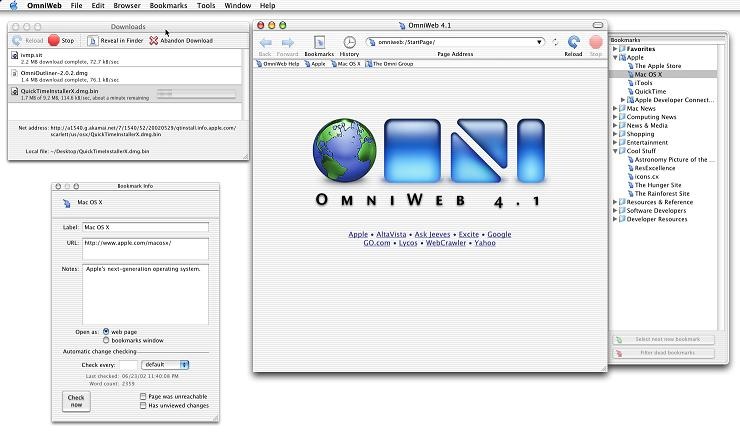Viewport: 740px width, 445px height.
Task: Select ivmp.sit file icon in Downloads
Action: pyautogui.click(x=14, y=56)
